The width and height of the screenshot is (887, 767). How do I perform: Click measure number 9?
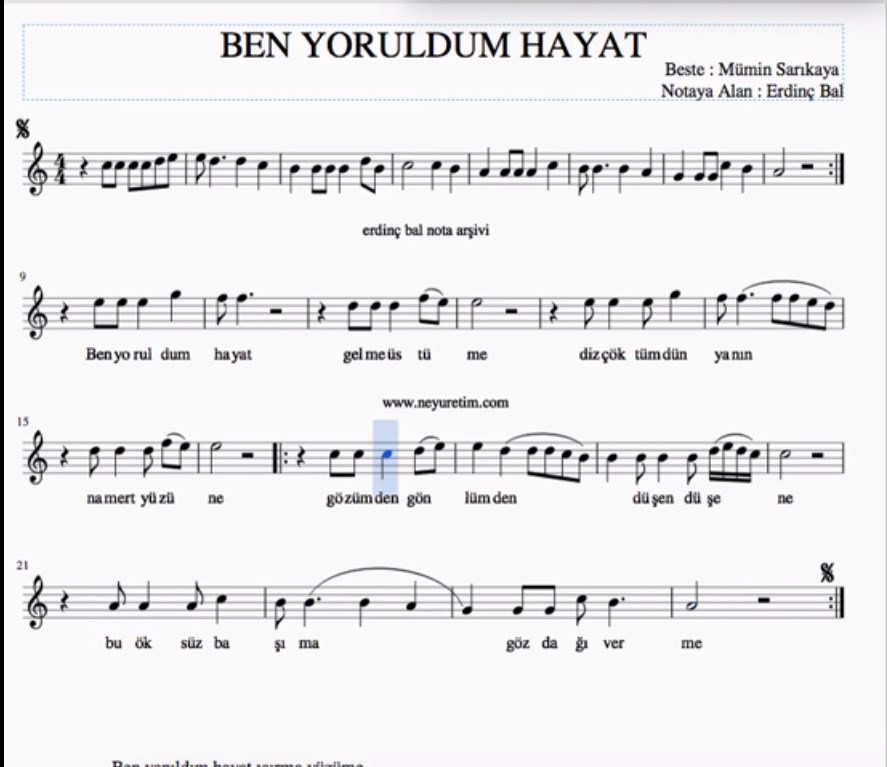[23, 277]
